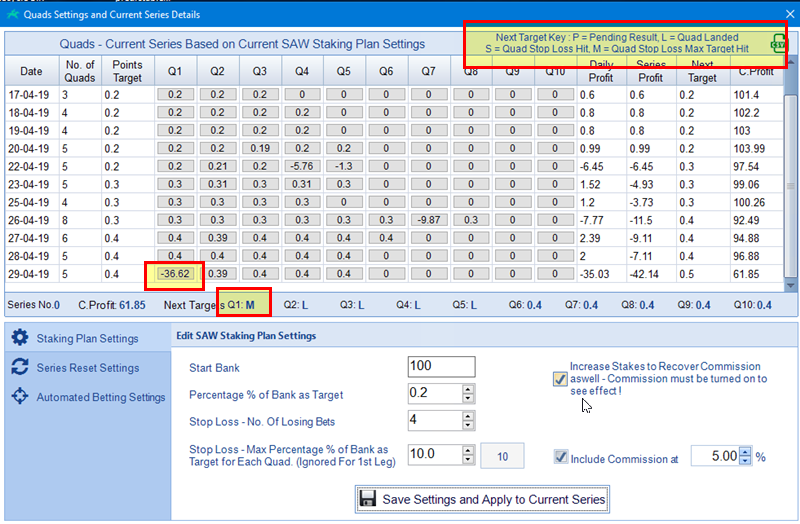Click the Points Target column header
This screenshot has height=524, width=800.
(127, 71)
